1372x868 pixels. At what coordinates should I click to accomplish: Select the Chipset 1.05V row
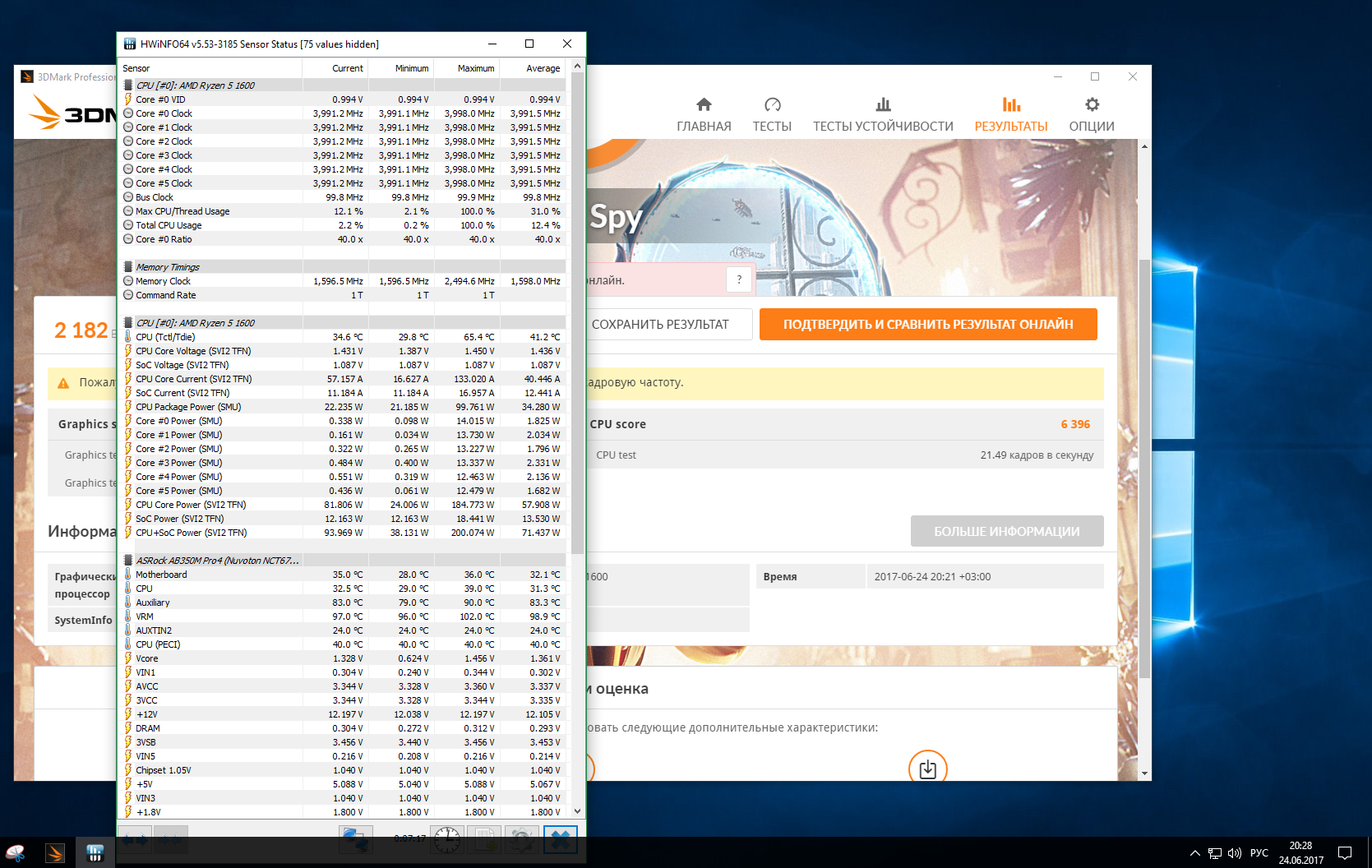click(x=343, y=770)
